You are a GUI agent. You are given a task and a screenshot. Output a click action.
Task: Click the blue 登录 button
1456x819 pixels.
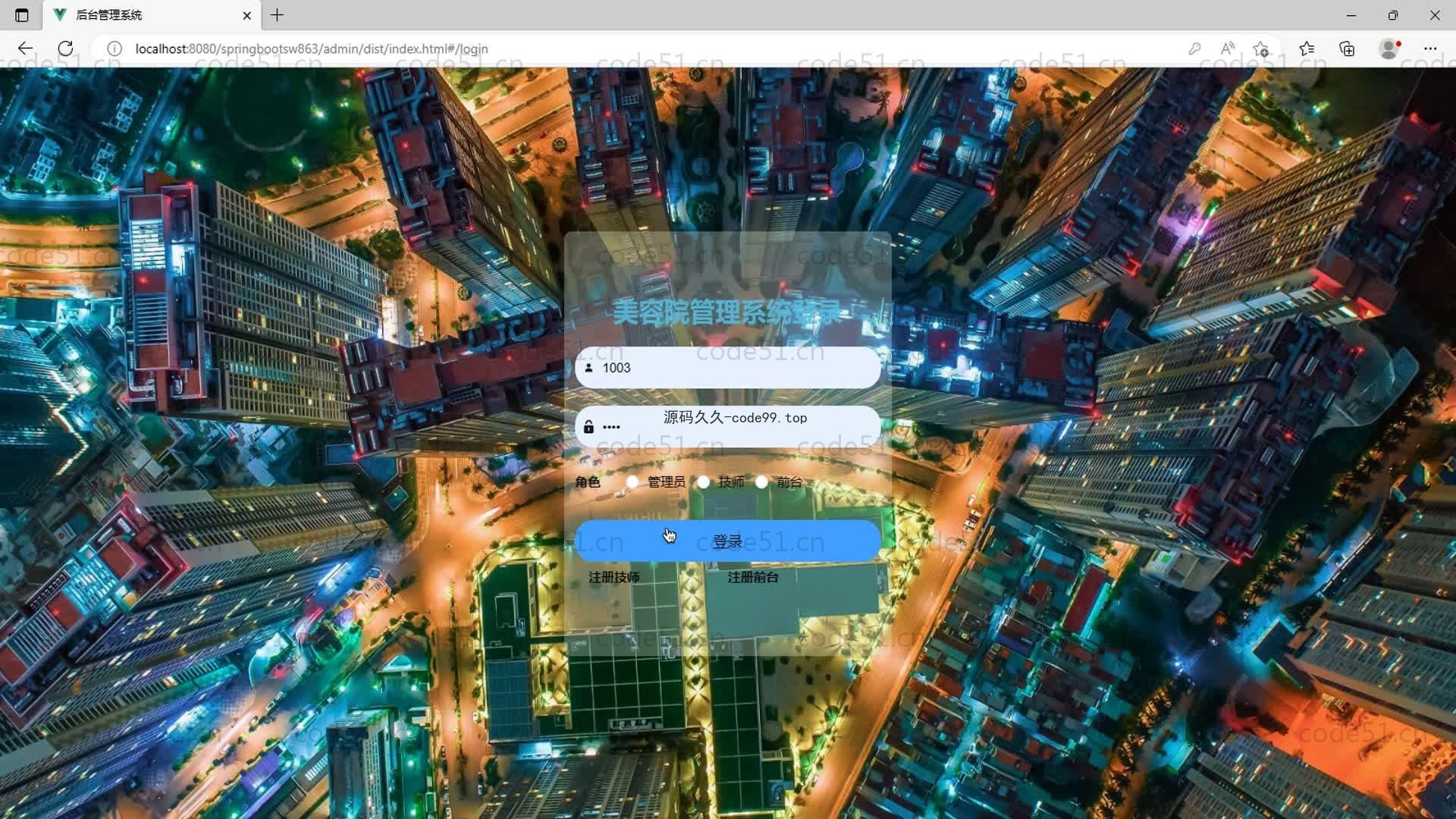tap(728, 541)
